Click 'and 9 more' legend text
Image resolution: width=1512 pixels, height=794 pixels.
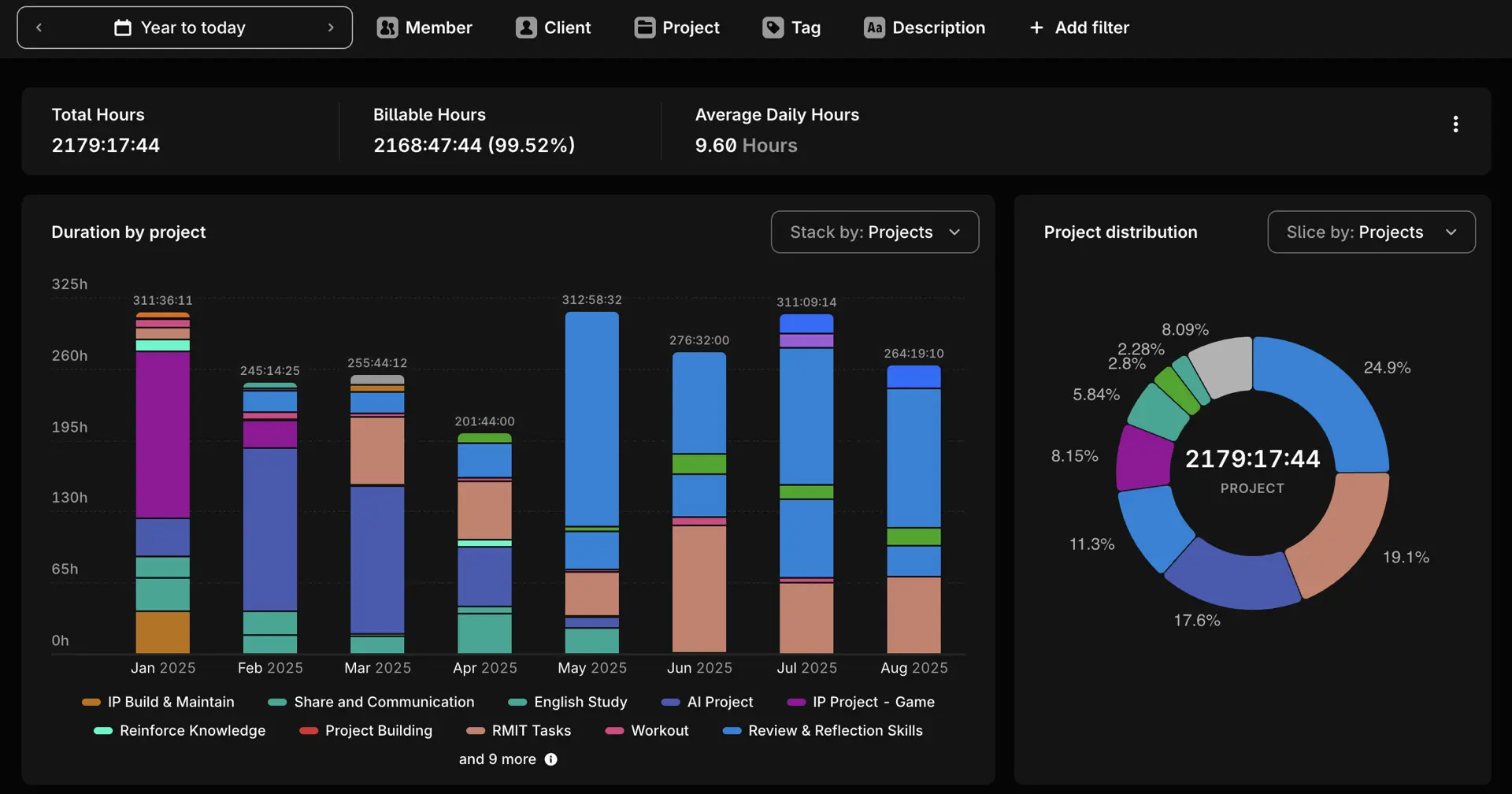point(497,759)
